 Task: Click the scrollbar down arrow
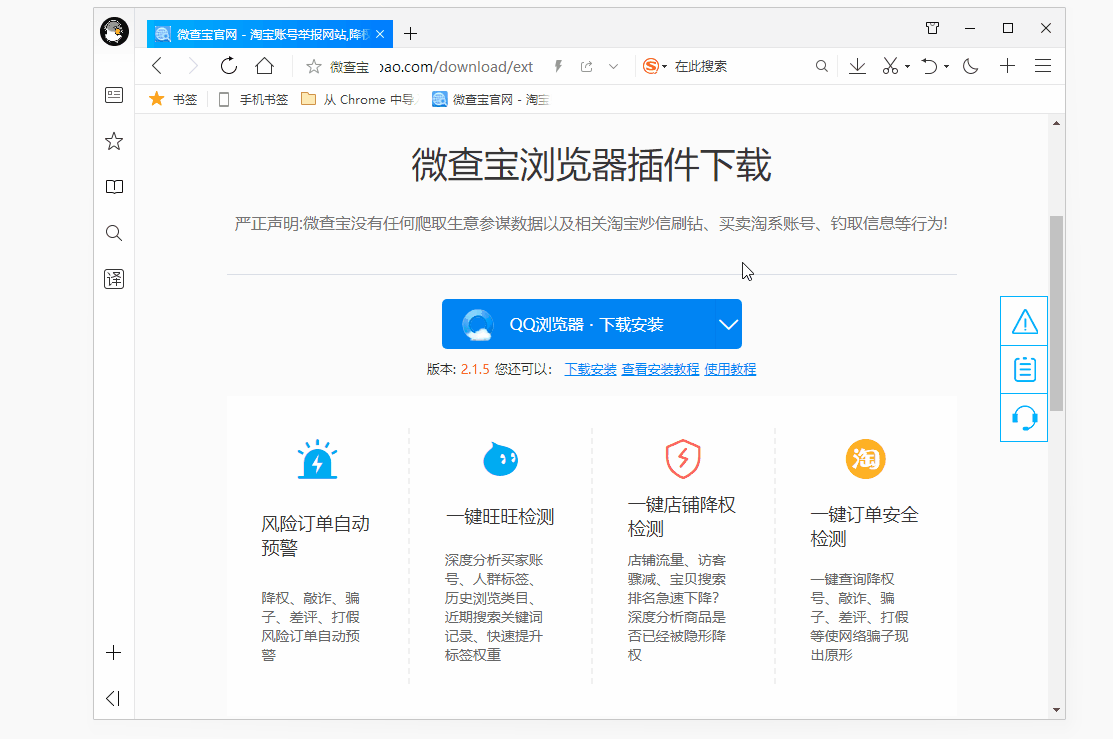(1056, 709)
